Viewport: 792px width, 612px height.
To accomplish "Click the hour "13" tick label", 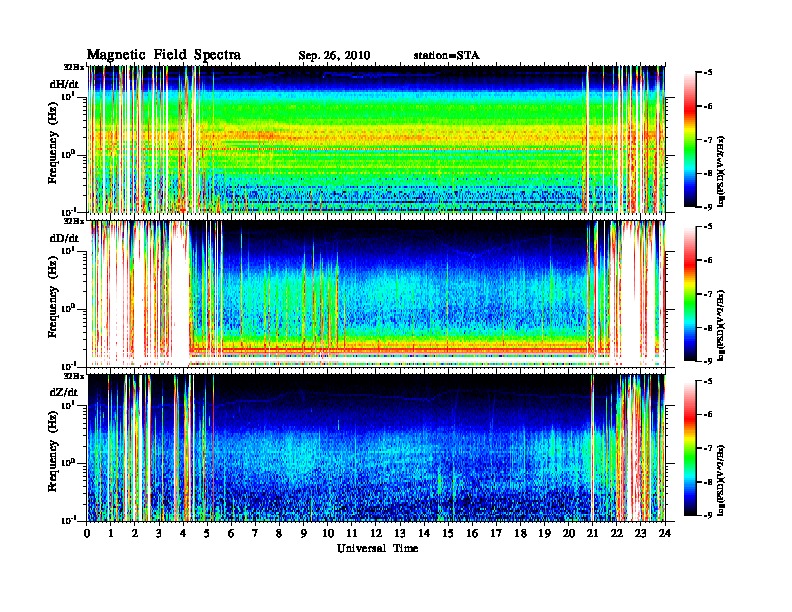I will (400, 533).
